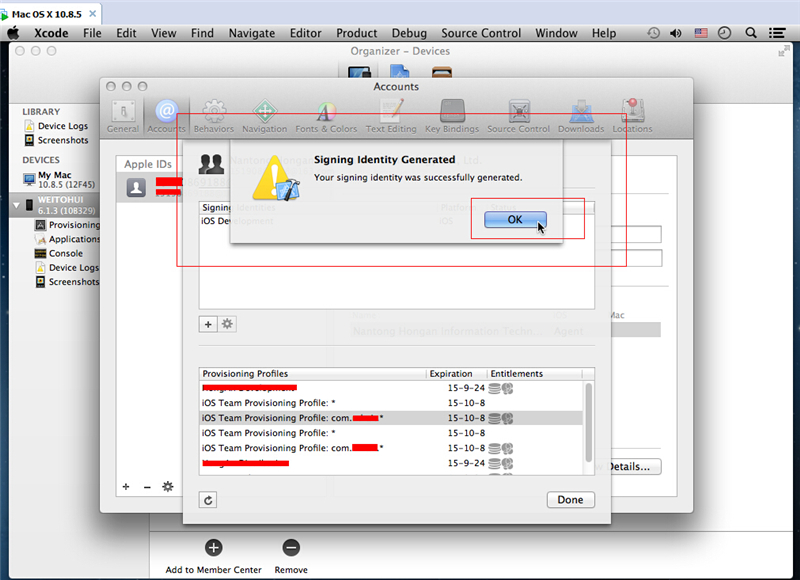
Task: Open the Apple IDs gear action menu
Action: (x=167, y=487)
